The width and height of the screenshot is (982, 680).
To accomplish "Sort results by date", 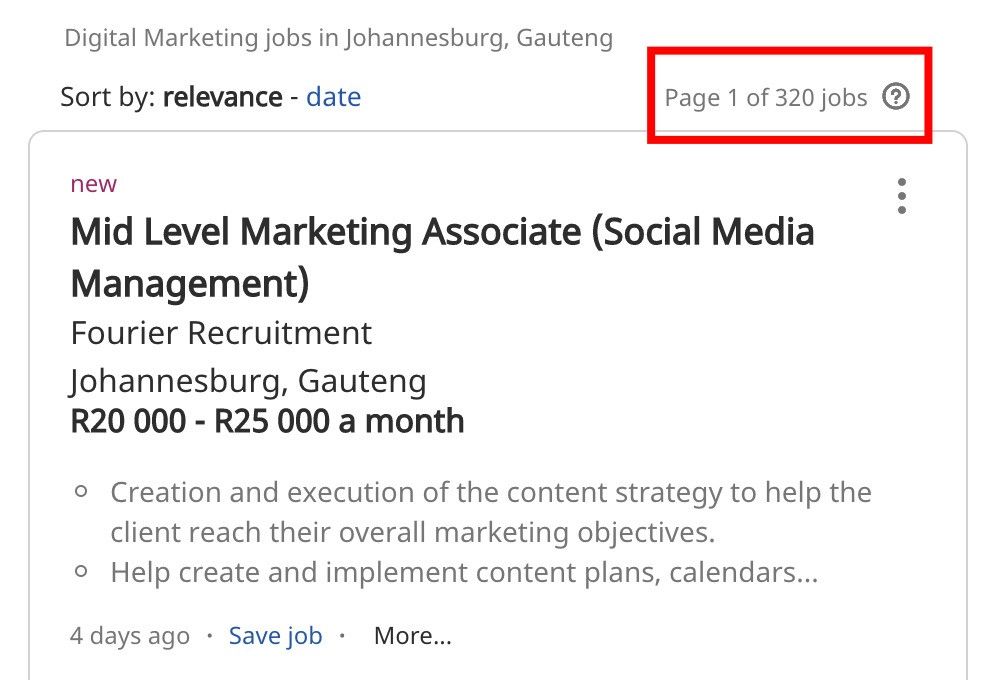I will tap(333, 96).
